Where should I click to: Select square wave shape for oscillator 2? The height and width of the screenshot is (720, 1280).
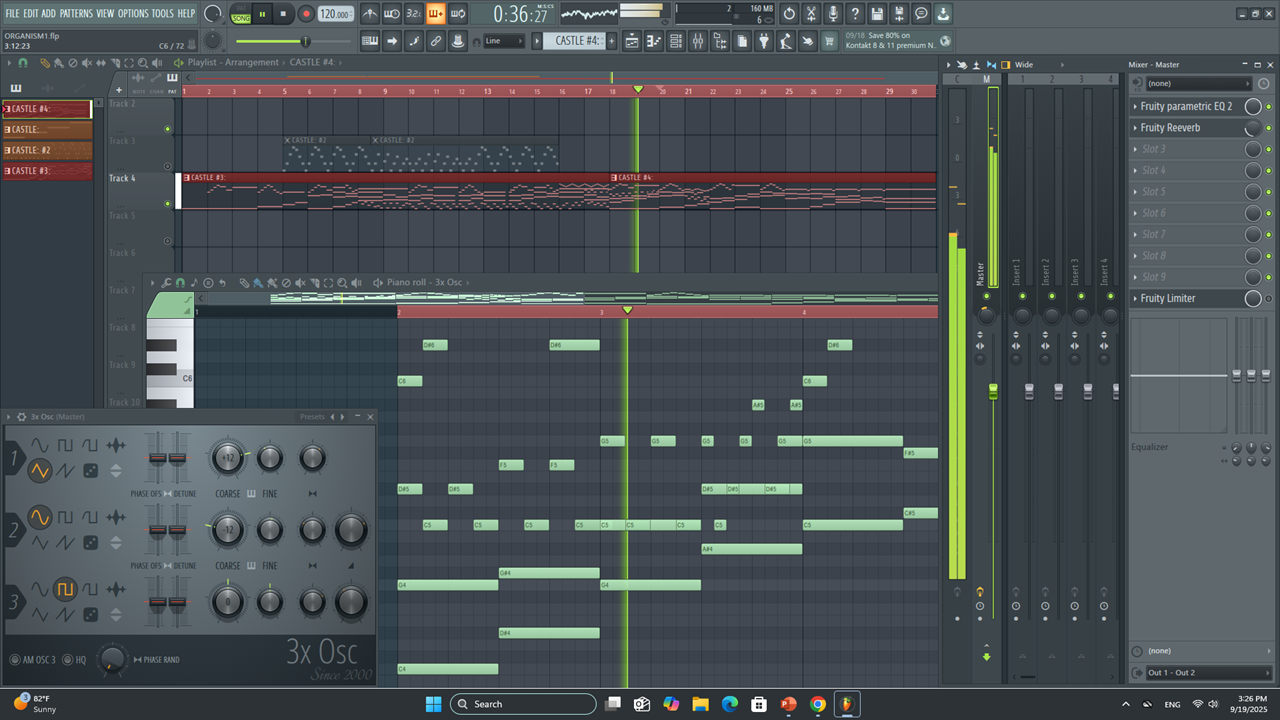[65, 517]
